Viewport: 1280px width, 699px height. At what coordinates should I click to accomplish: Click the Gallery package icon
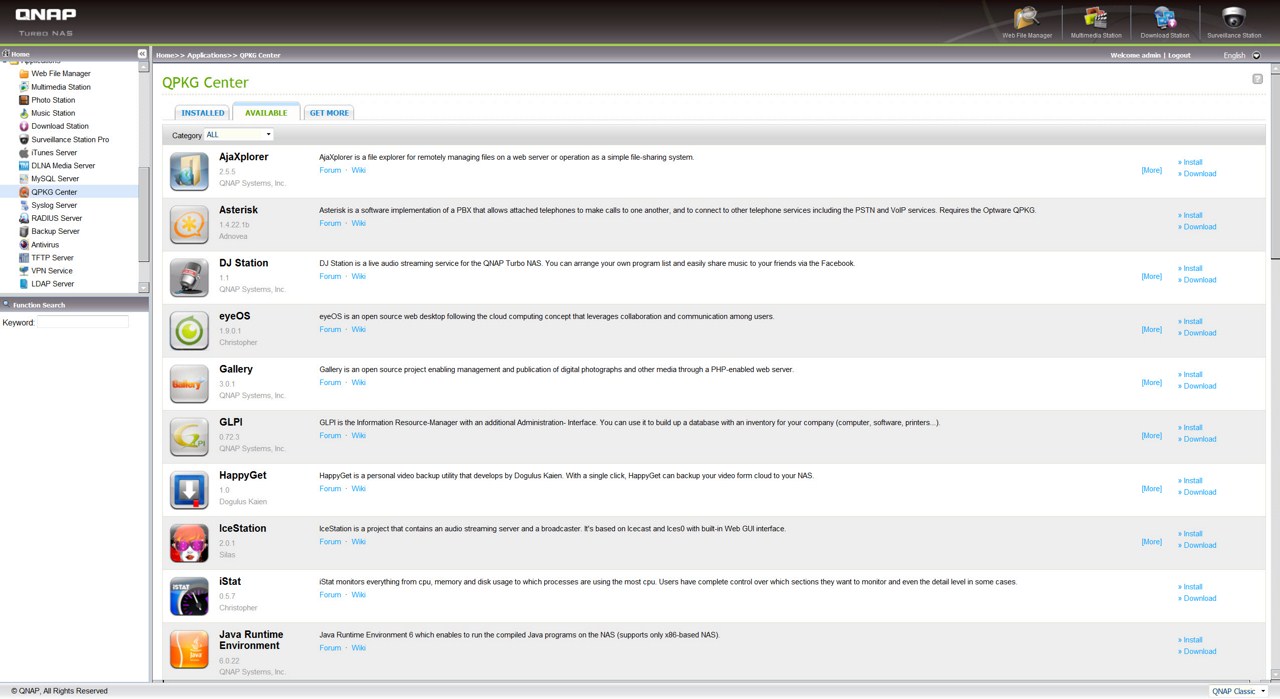tap(189, 383)
